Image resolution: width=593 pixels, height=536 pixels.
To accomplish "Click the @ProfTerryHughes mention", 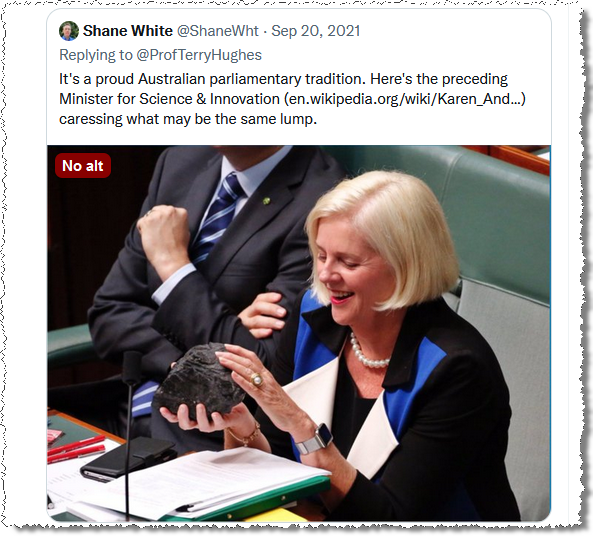I will pos(199,55).
